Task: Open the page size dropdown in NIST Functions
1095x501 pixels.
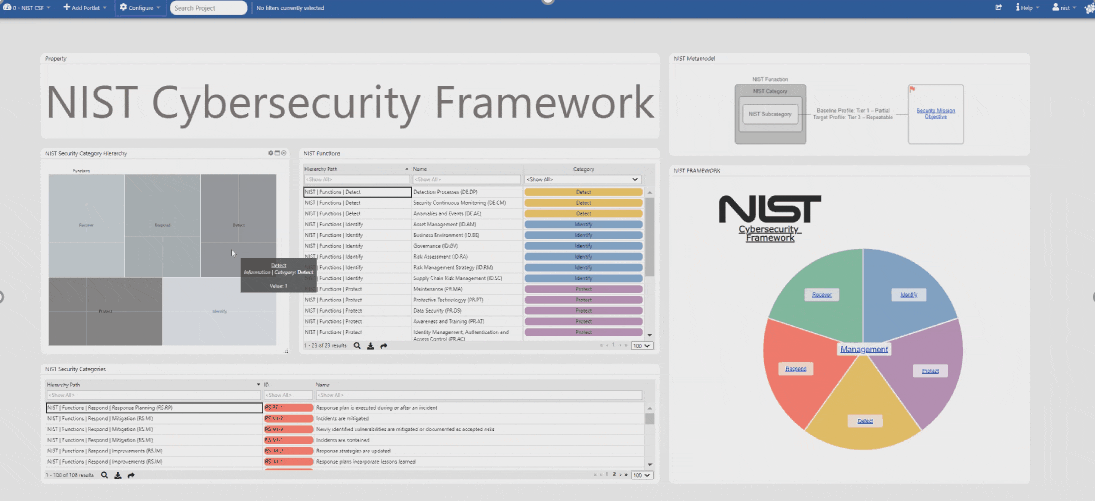Action: 641,346
